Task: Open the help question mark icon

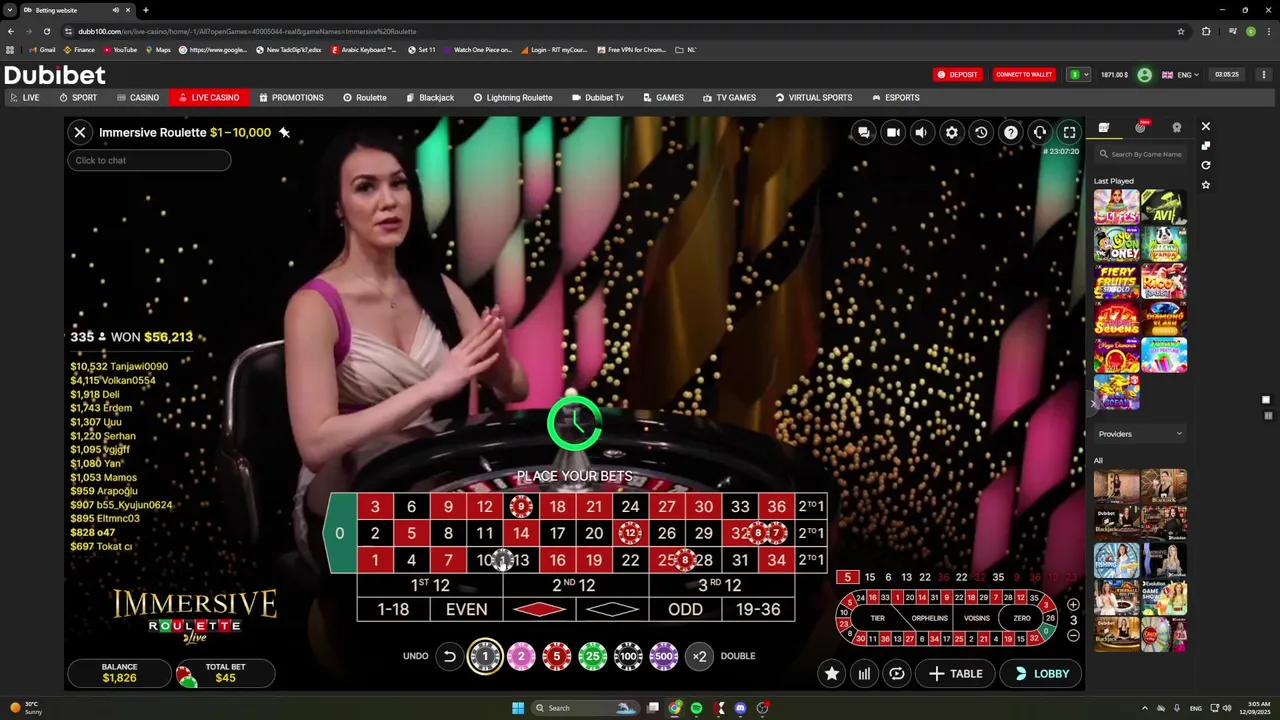Action: click(x=1011, y=132)
